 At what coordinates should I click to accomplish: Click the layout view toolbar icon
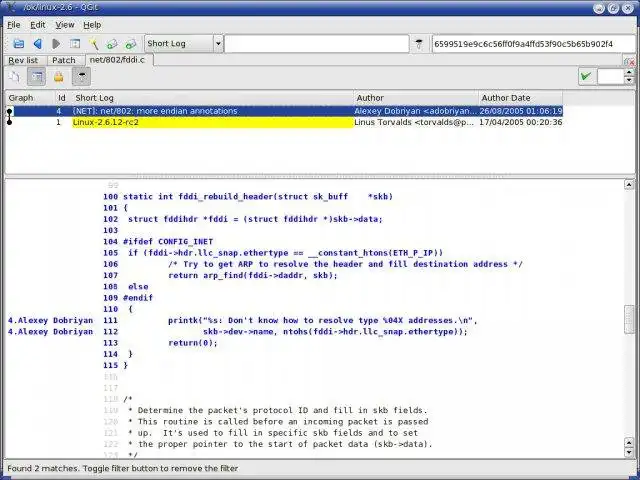75,44
